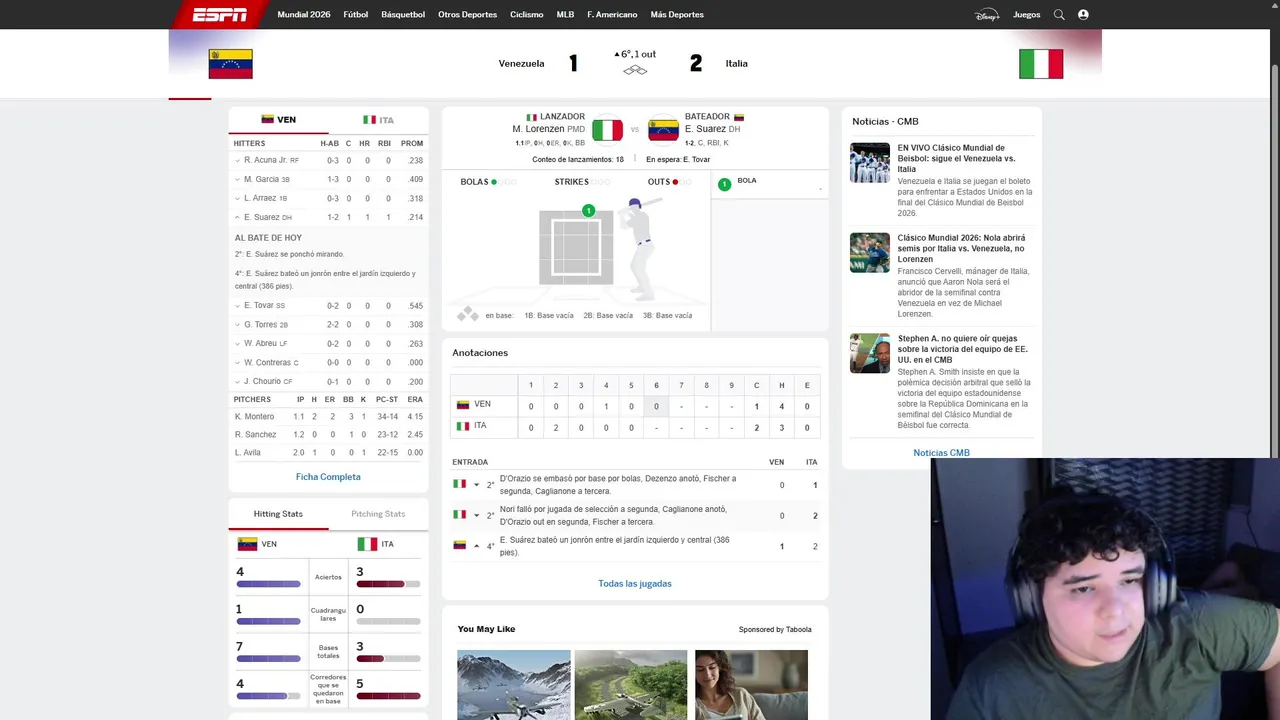
Task: Expand L. Arraez batting details
Action: [x=238, y=198]
